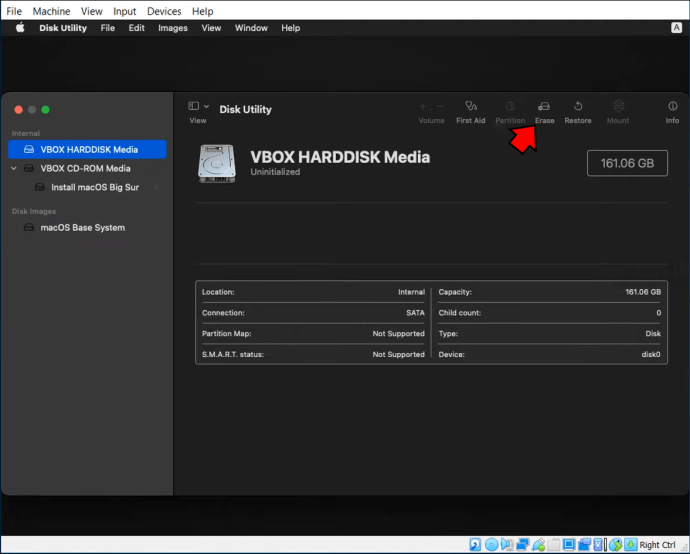Open the Images menu
Viewport: 690px width, 554px height.
pos(172,28)
